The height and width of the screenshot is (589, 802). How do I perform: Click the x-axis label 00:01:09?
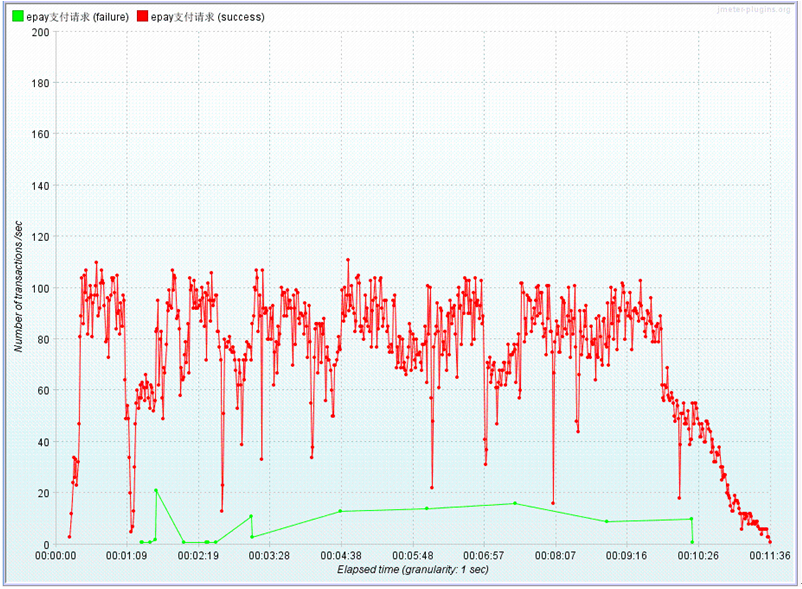coord(126,556)
